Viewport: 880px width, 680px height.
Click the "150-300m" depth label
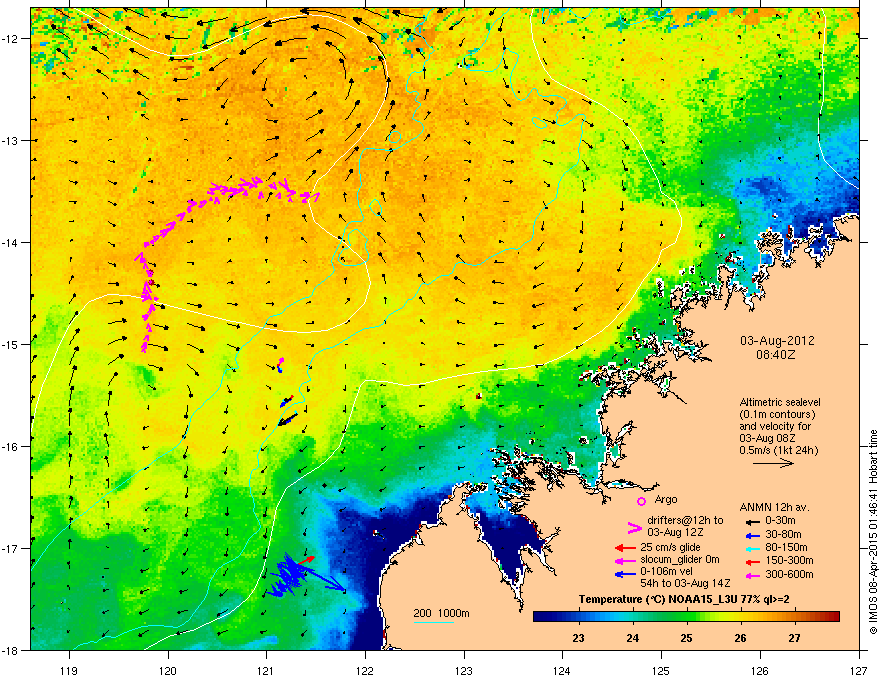point(789,560)
